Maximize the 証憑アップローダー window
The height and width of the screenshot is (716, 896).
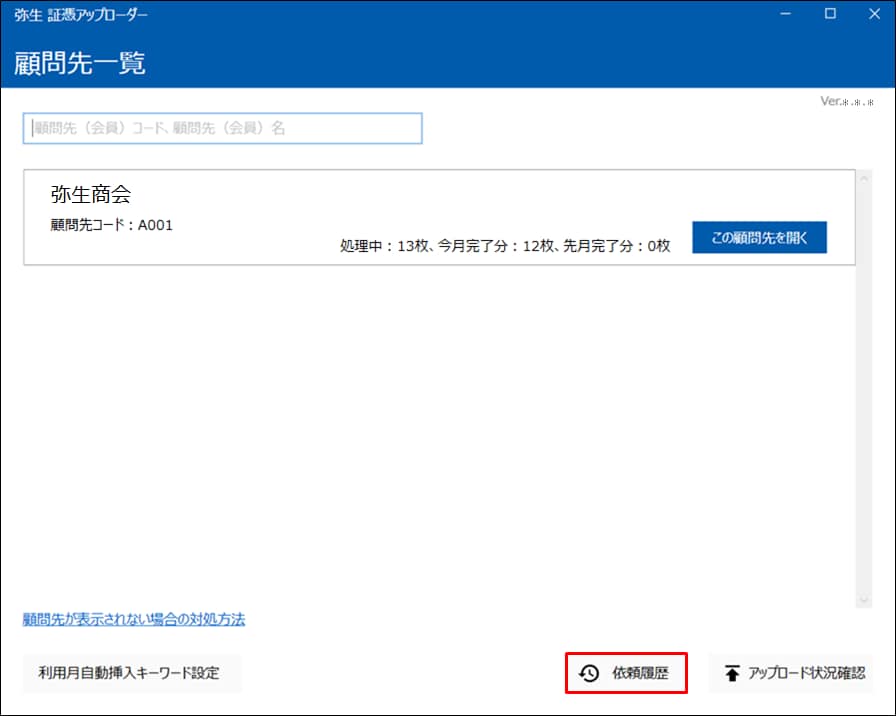click(829, 14)
